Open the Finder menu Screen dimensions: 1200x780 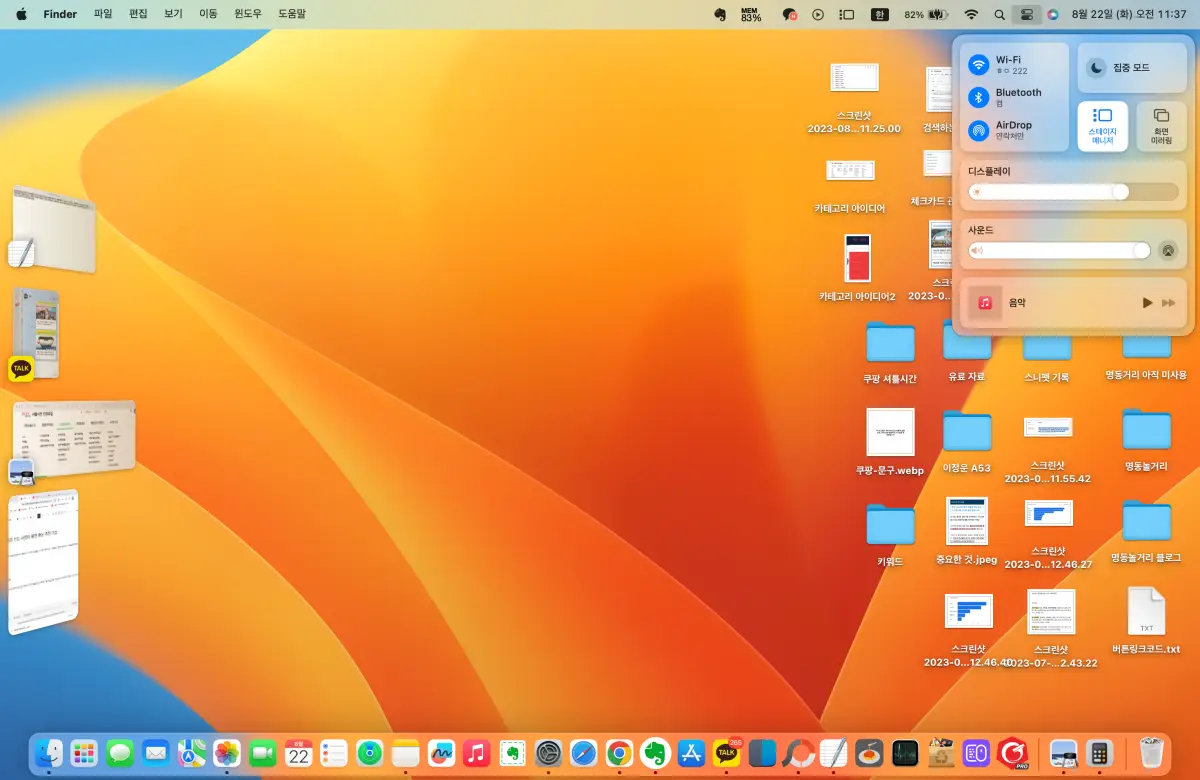60,15
